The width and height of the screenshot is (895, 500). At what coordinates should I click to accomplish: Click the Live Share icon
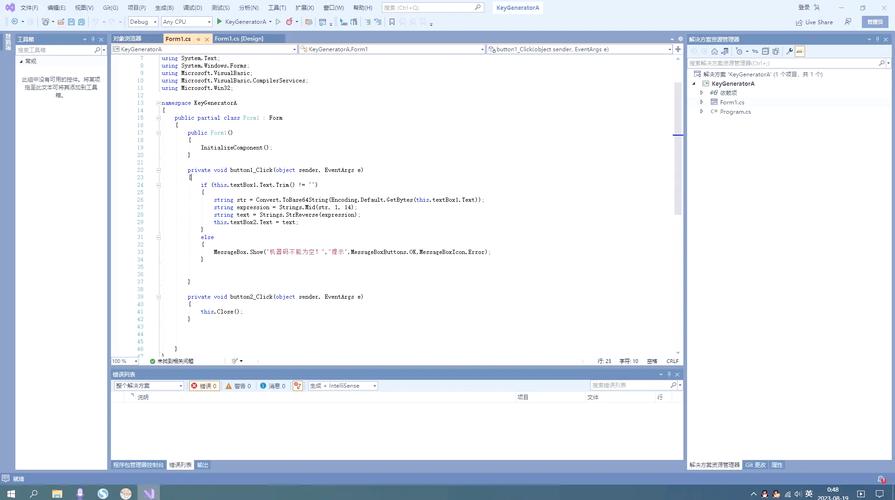point(799,22)
